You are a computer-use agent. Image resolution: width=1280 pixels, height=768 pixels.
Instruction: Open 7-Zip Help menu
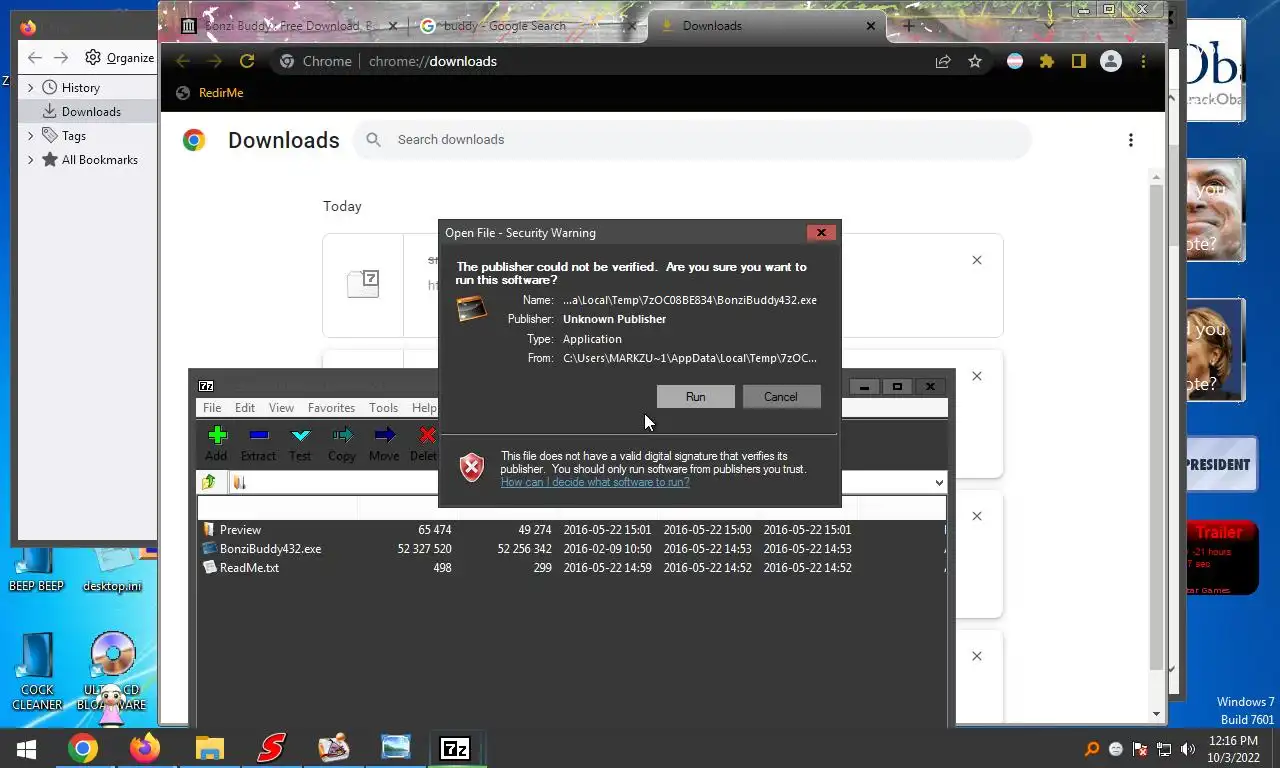point(424,408)
